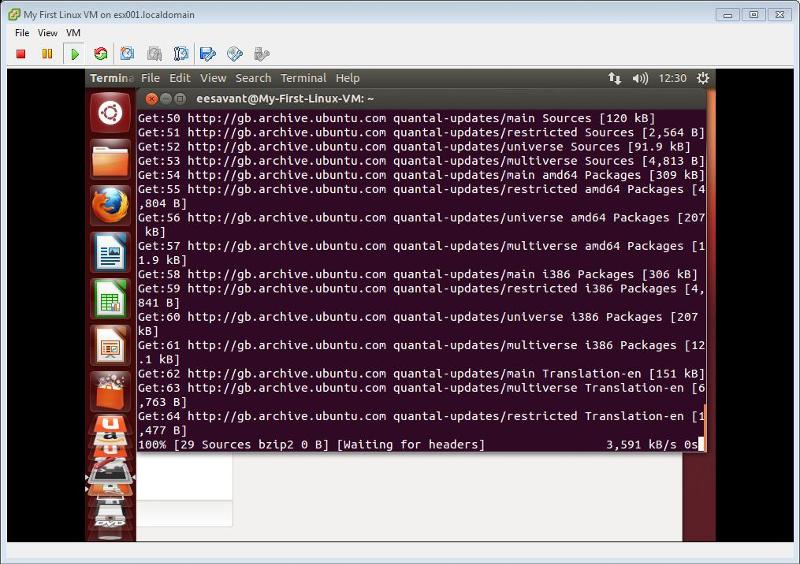Restart the guest with the reset icon

(x=101, y=54)
